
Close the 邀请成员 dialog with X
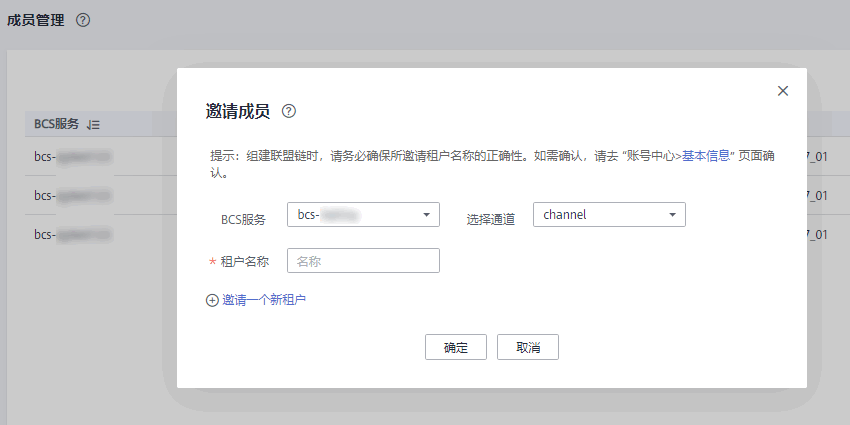point(783,91)
